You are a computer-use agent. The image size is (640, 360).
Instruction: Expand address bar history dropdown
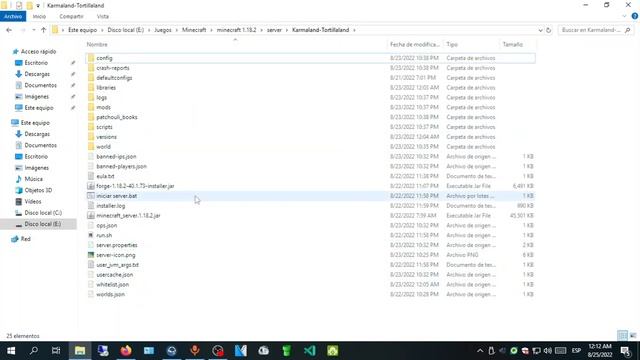pos(540,30)
